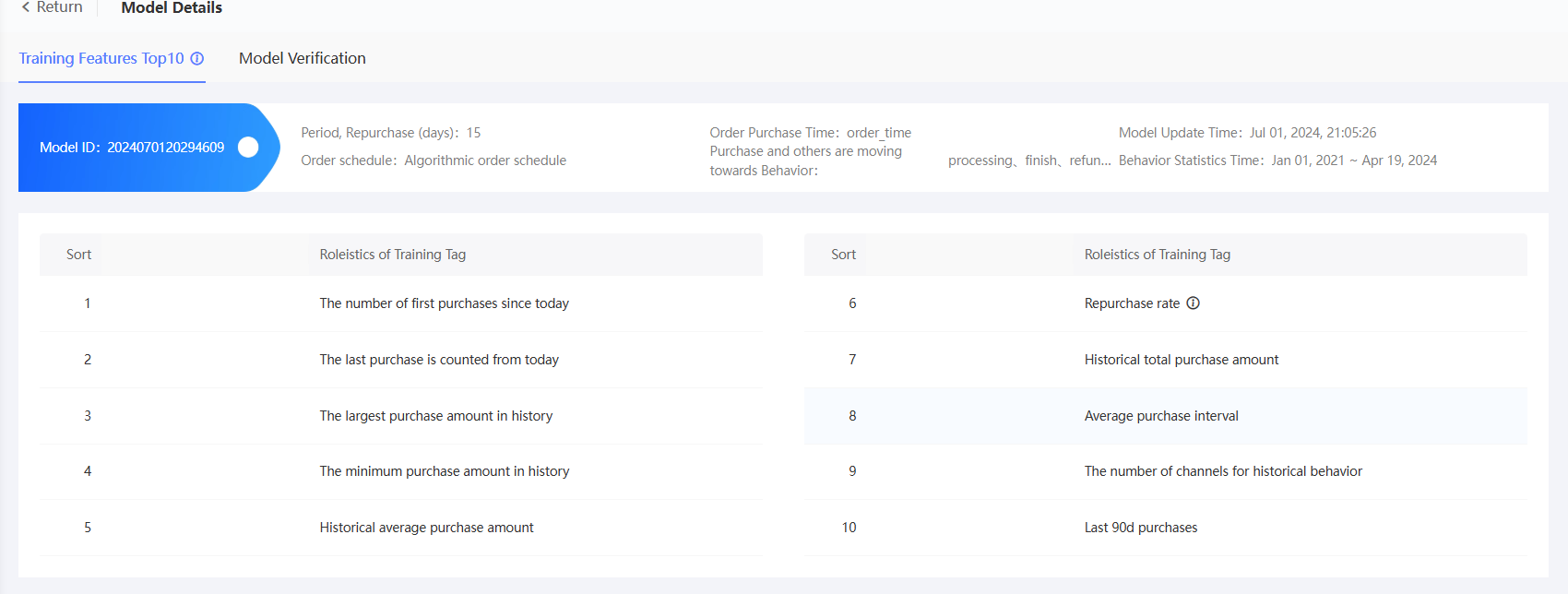Screen dimensions: 1568x594
Task: Click right table 'Roleistics of Training Tag' header
Action: point(1158,255)
